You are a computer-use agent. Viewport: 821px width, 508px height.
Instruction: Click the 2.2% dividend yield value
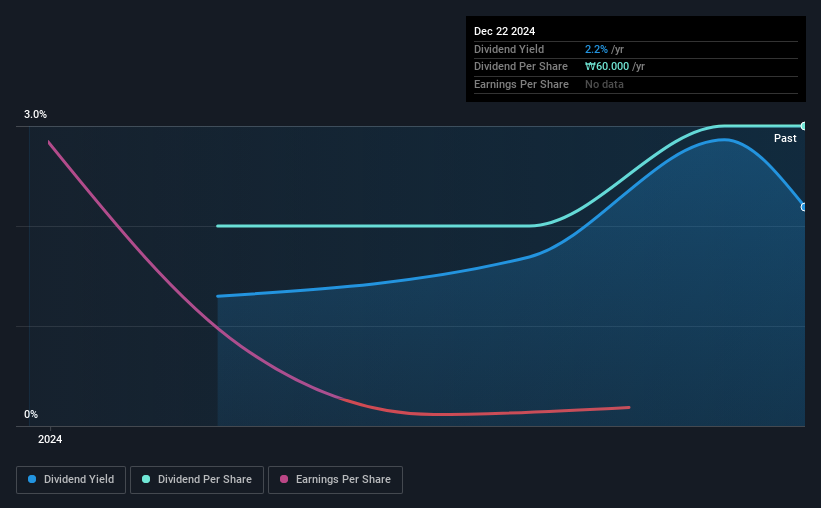(x=596, y=49)
